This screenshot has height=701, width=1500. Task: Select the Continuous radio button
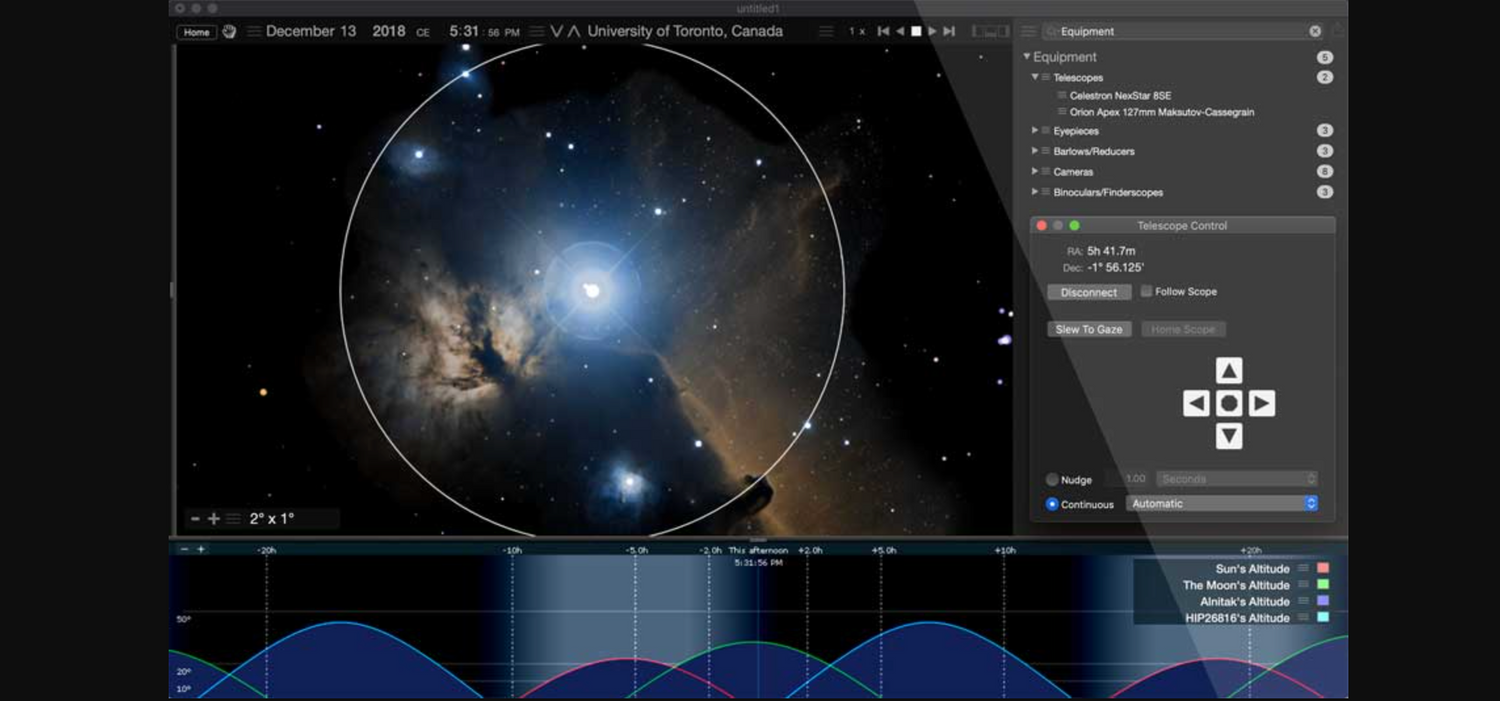pyautogui.click(x=1052, y=504)
